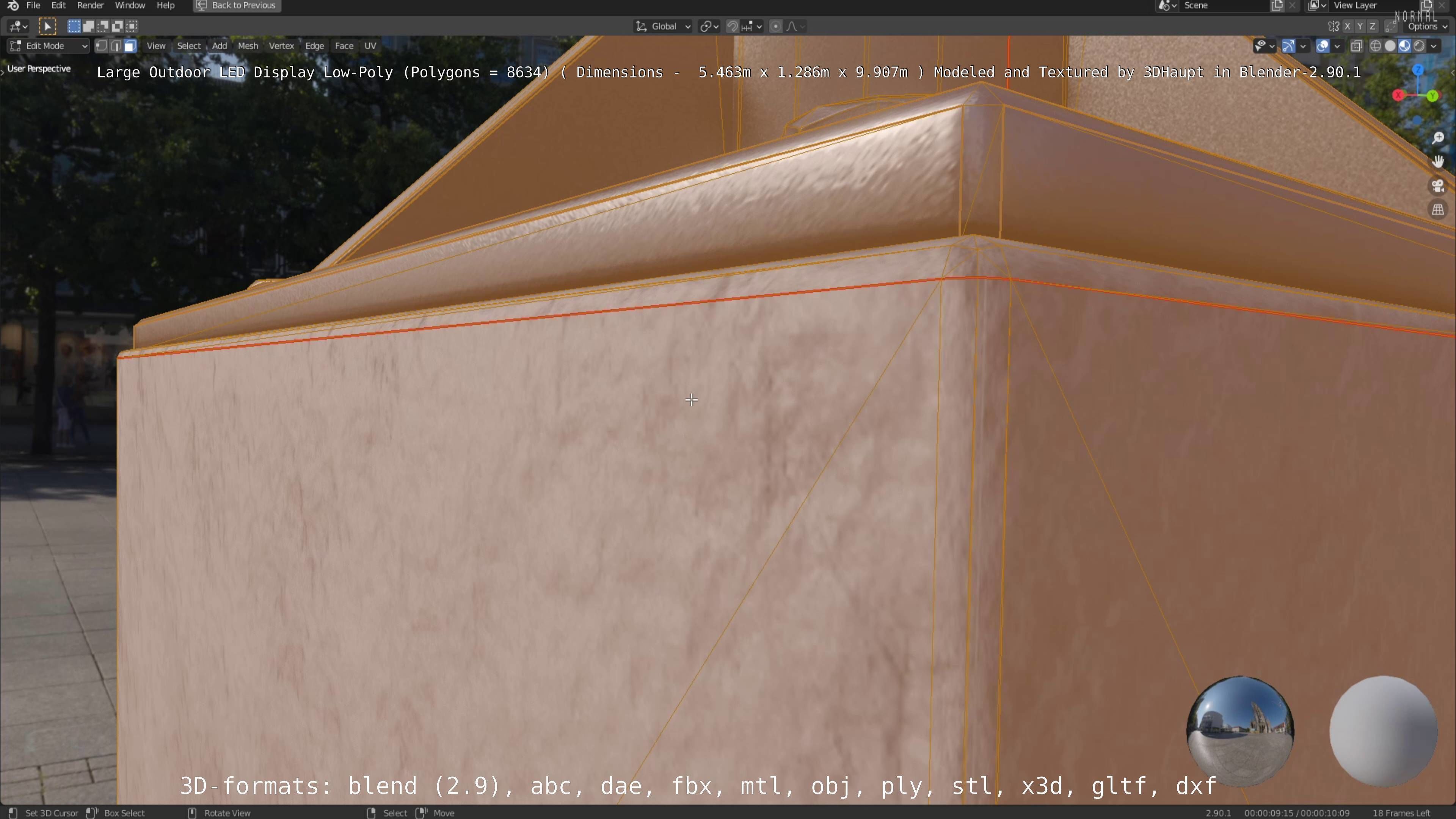Create a new scene with copy icon

pyautogui.click(x=1277, y=6)
